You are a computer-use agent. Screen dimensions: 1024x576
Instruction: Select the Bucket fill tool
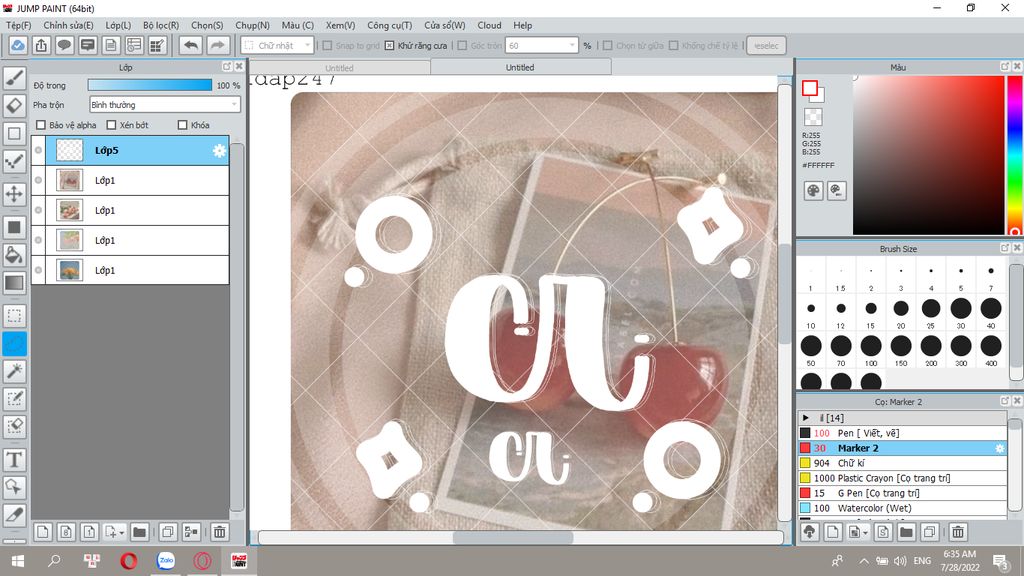(14, 255)
